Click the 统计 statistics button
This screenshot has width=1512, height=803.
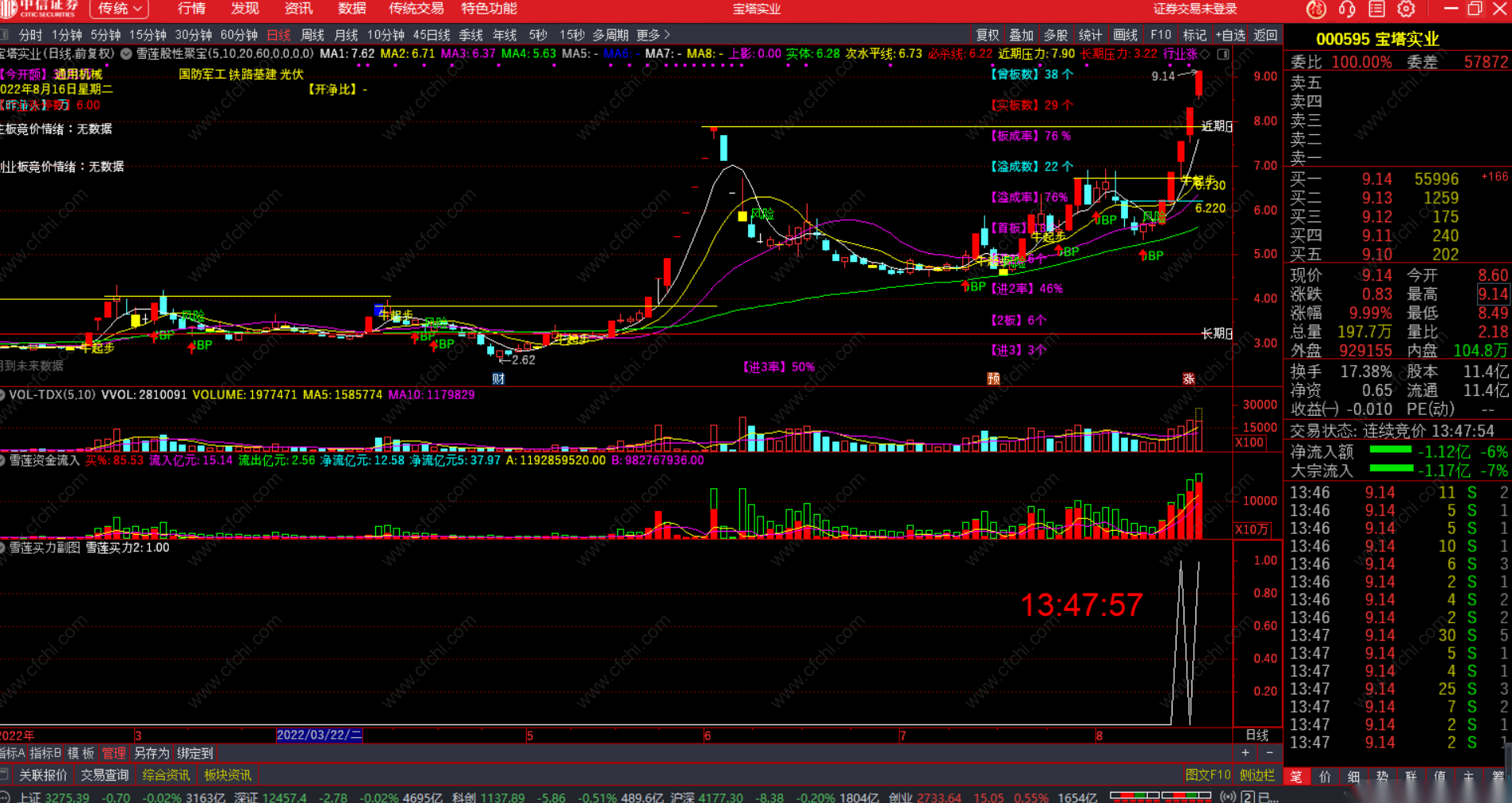click(1090, 35)
